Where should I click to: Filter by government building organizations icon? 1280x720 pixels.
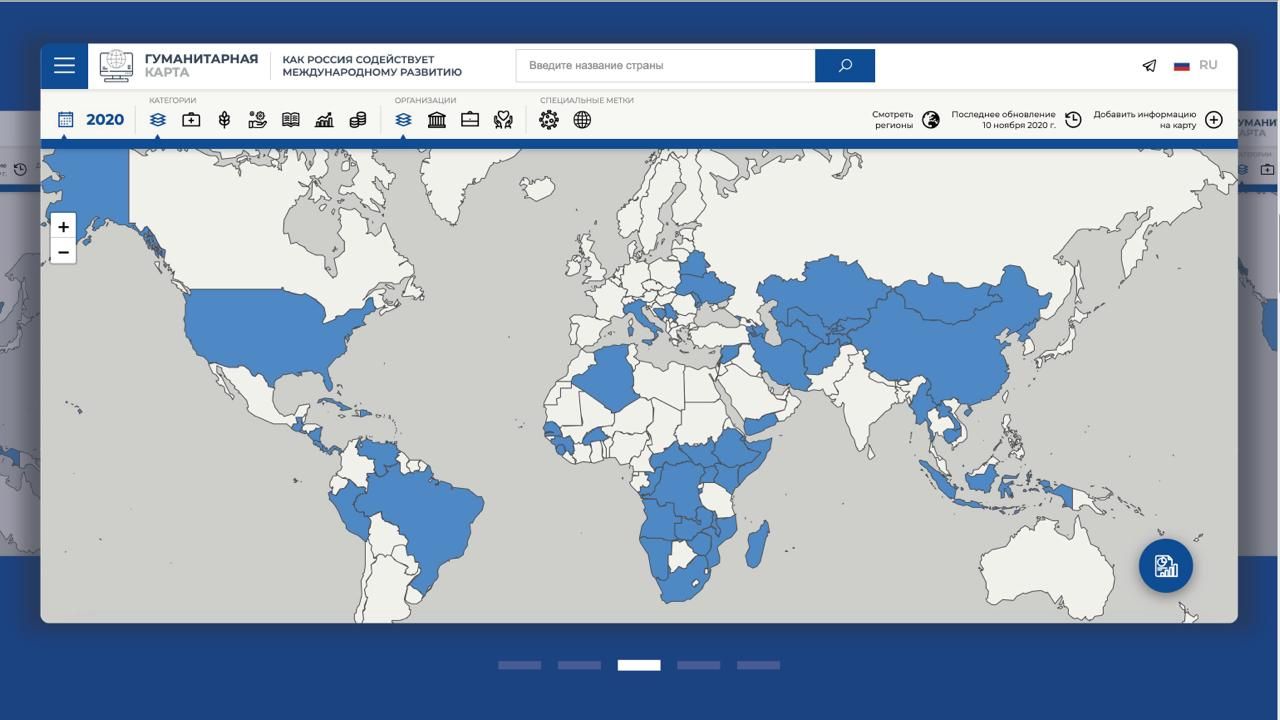click(x=437, y=120)
